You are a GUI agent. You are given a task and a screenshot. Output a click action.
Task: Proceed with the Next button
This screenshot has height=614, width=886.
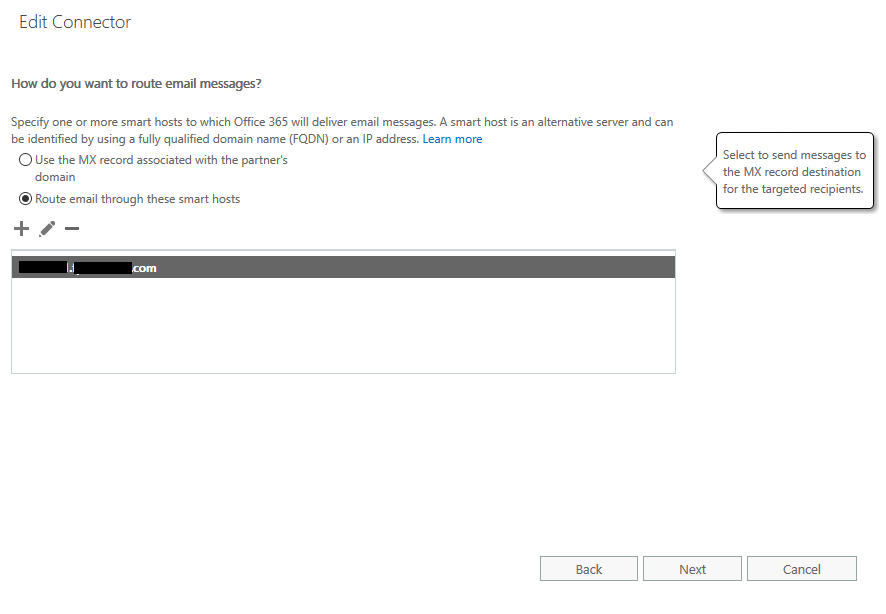coord(692,569)
